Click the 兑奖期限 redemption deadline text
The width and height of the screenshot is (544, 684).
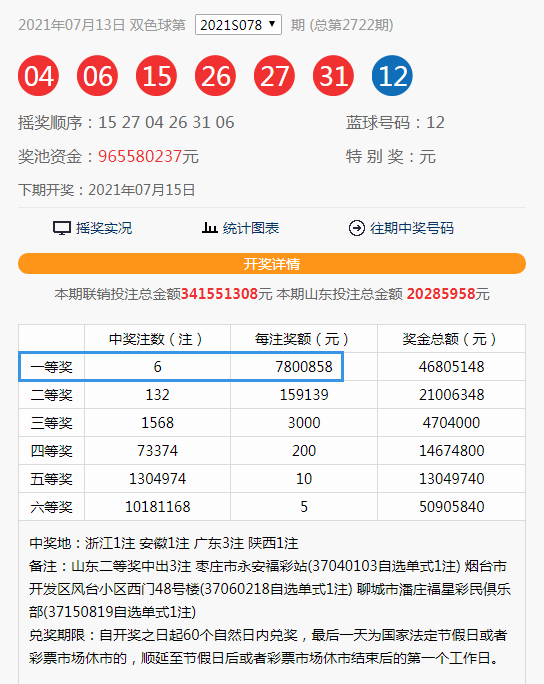268,646
